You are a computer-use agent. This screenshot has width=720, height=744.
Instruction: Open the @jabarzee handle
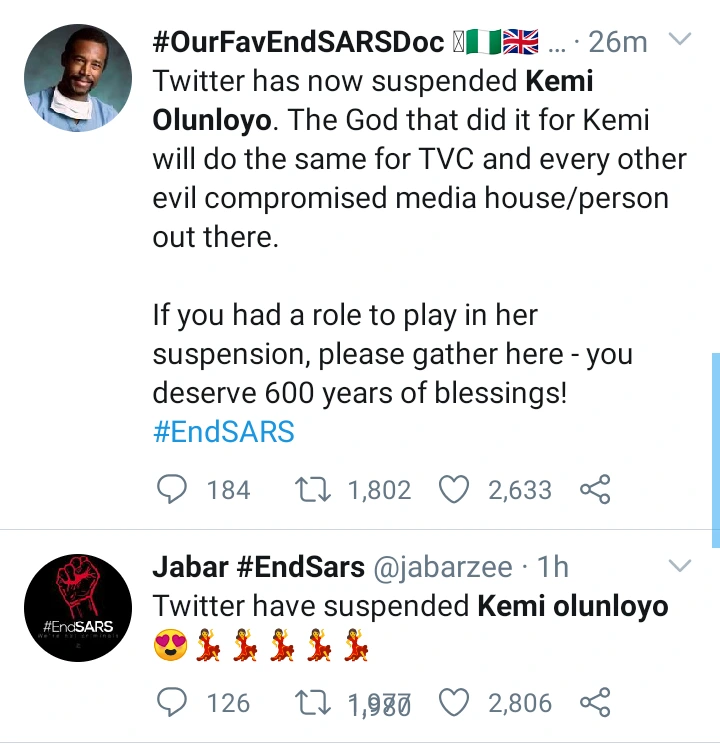coord(443,567)
